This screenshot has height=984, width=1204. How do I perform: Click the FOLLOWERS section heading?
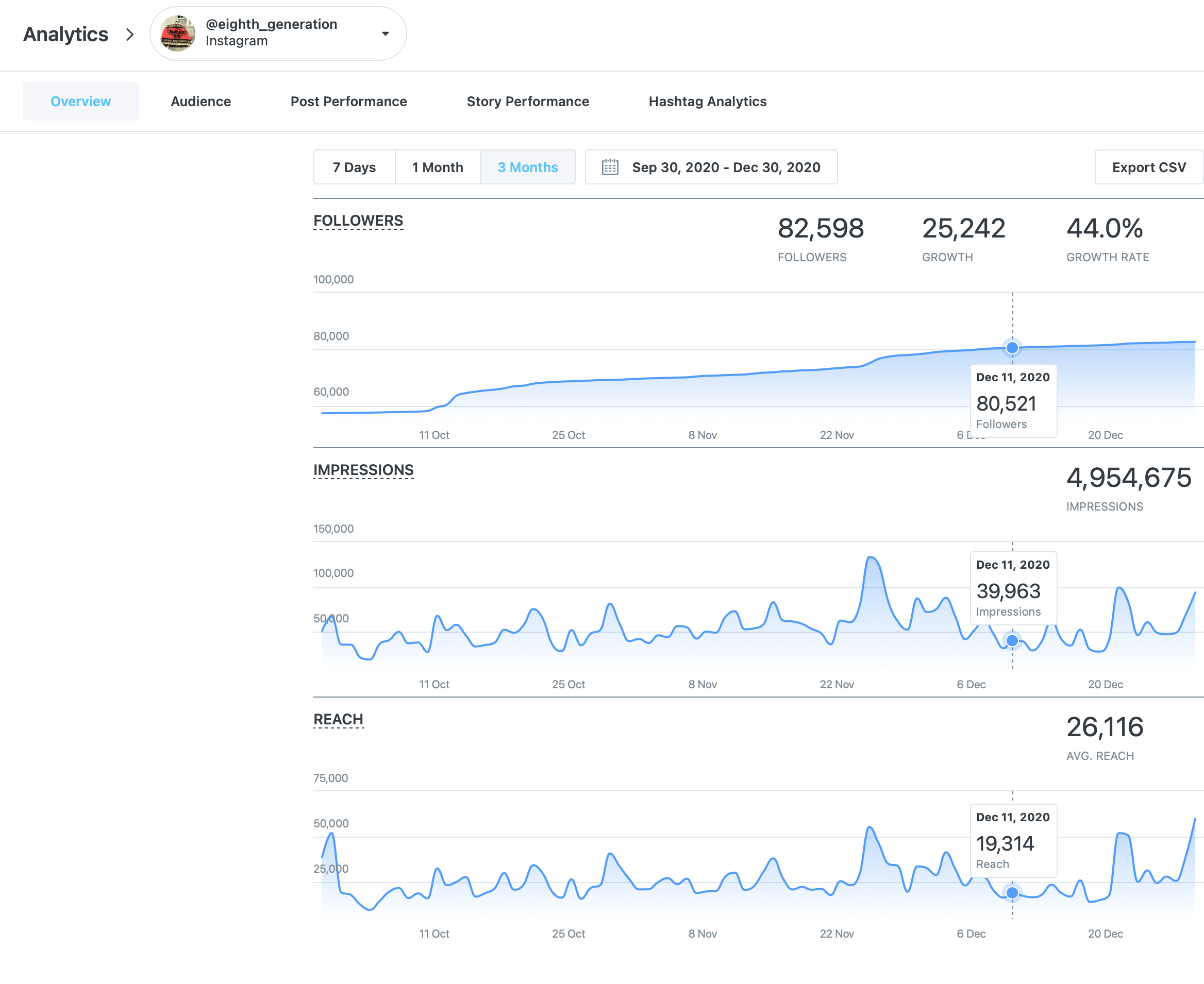click(x=358, y=220)
